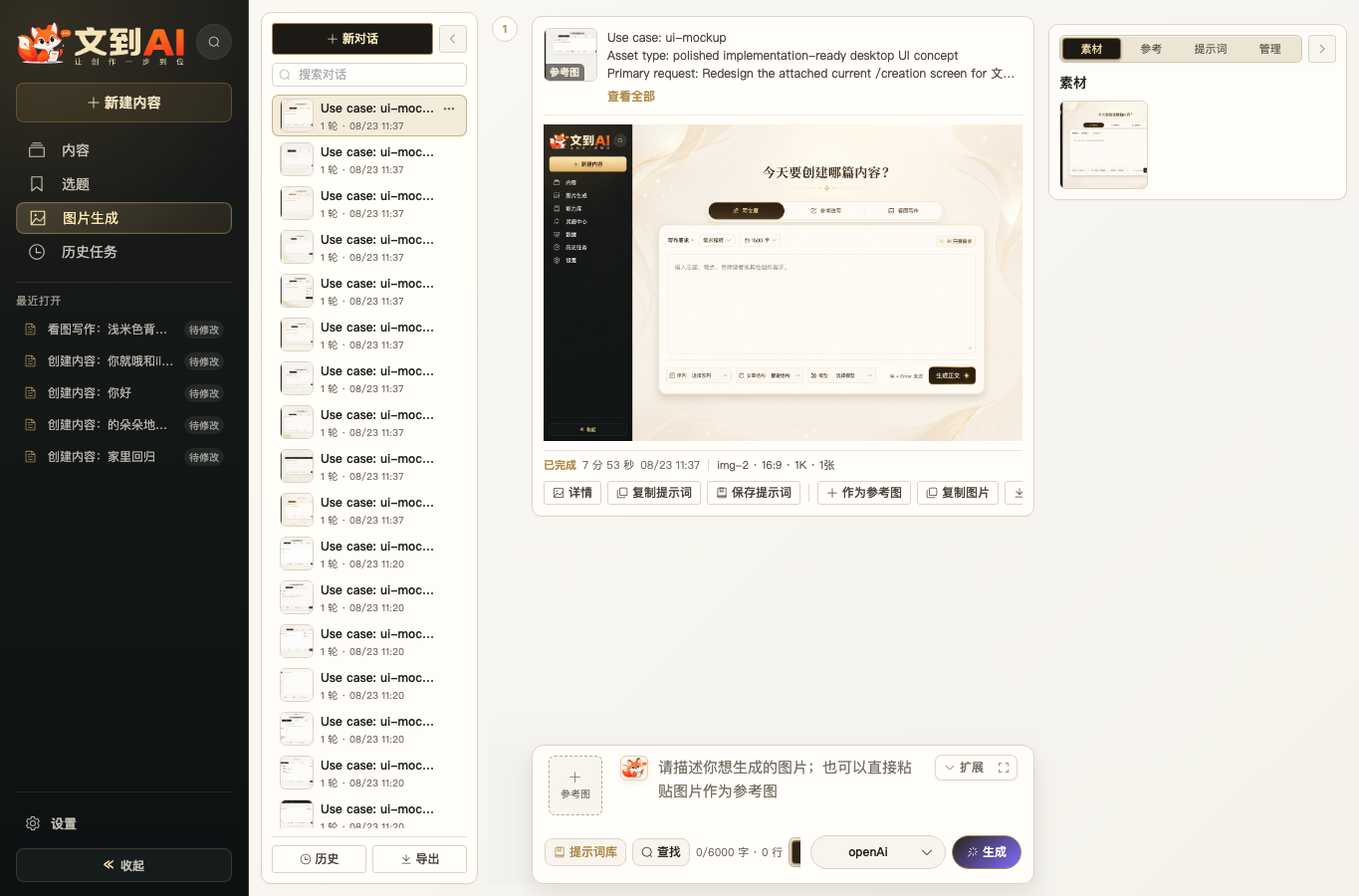Screen dimensions: 1359x896
Task: Select 图片生成 in the sidebar
Action: [x=124, y=218]
